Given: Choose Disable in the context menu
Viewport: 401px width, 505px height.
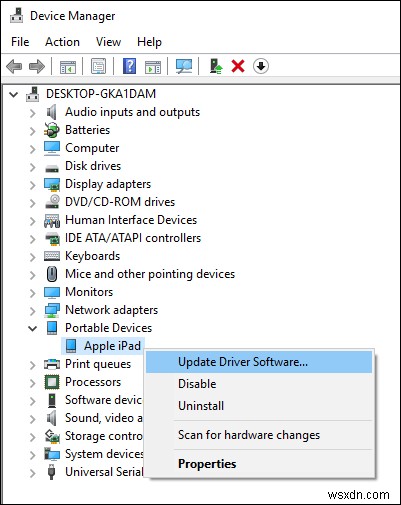Looking at the screenshot, I should tap(259, 384).
